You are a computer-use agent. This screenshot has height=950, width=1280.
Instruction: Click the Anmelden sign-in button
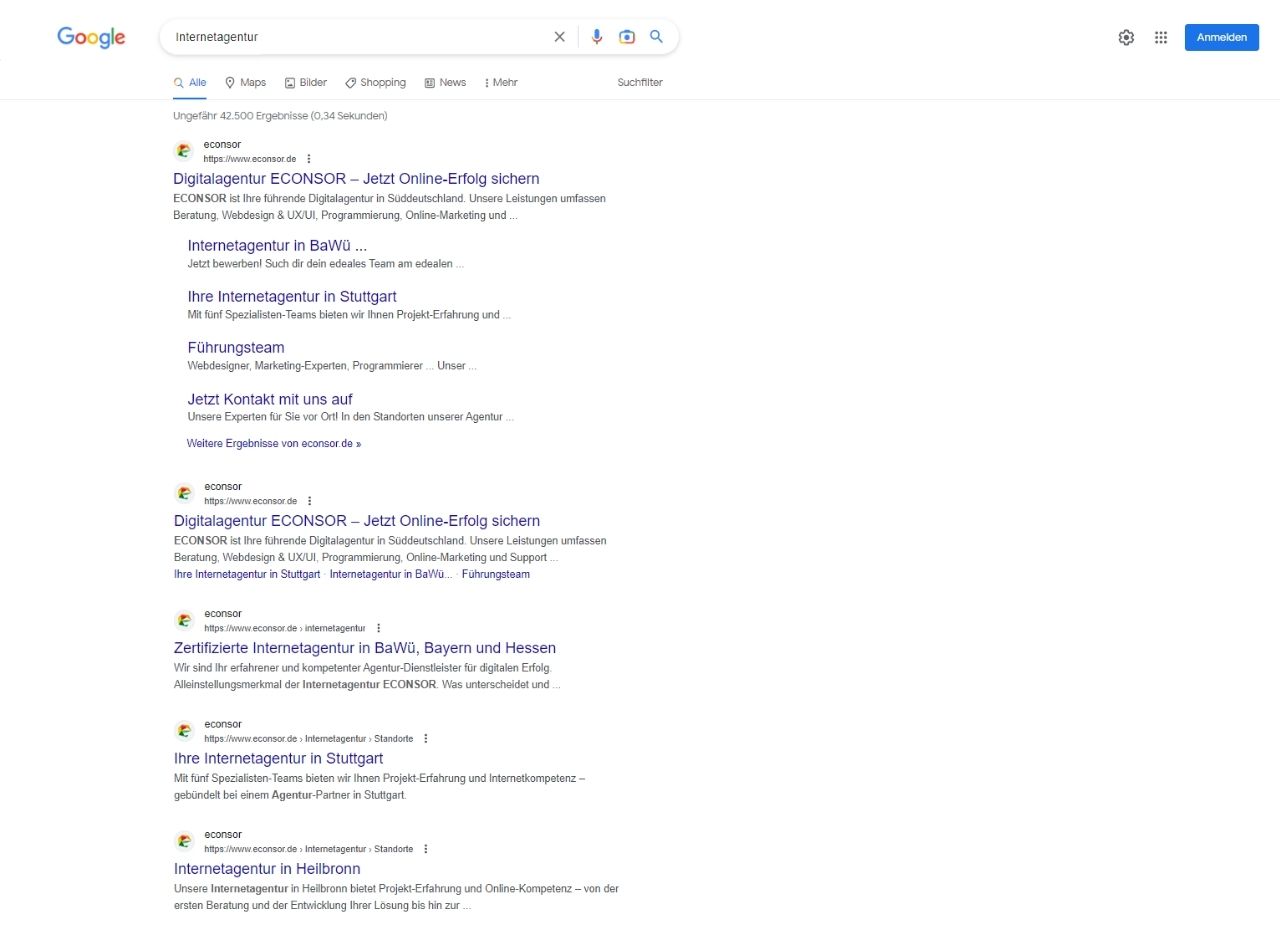tap(1222, 37)
